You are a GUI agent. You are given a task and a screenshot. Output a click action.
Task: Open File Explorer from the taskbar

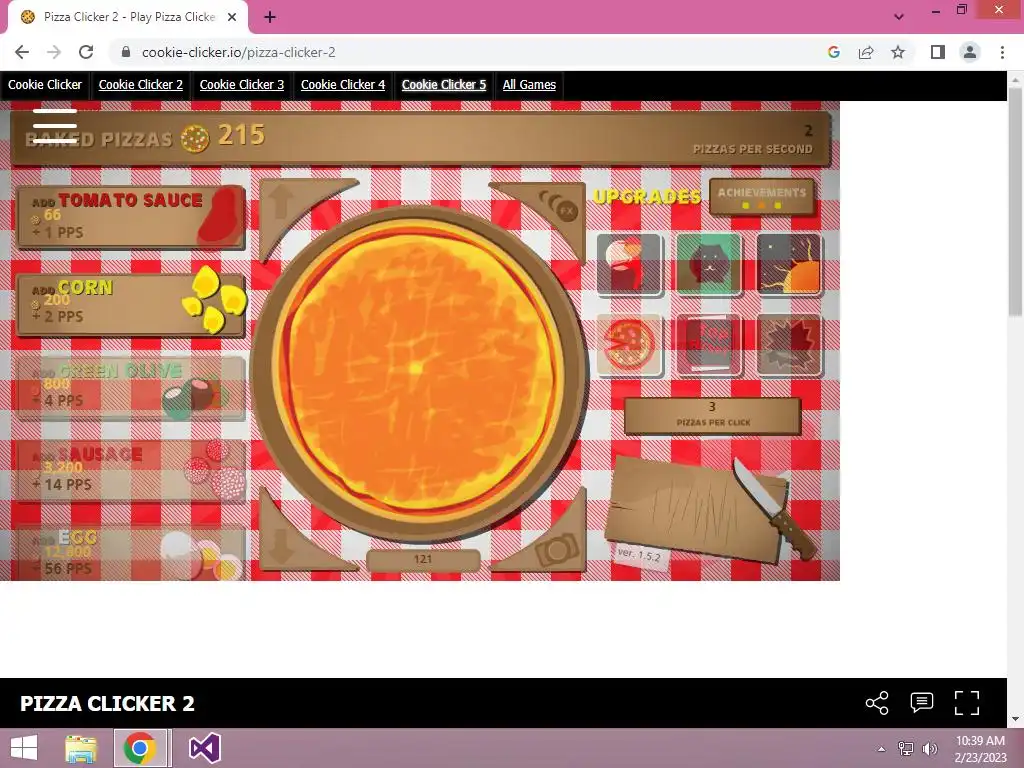point(81,748)
